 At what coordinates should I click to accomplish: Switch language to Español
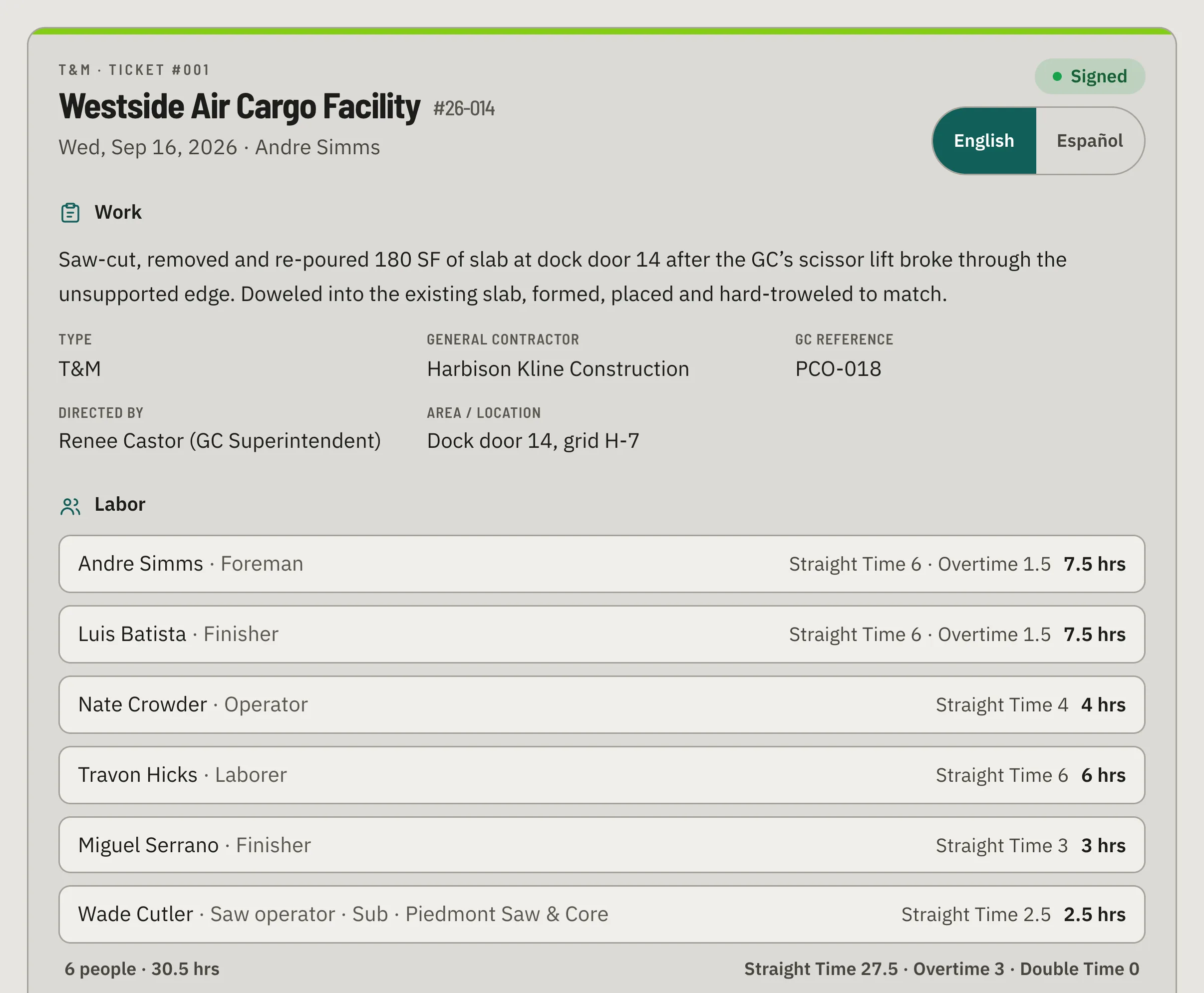(1090, 141)
